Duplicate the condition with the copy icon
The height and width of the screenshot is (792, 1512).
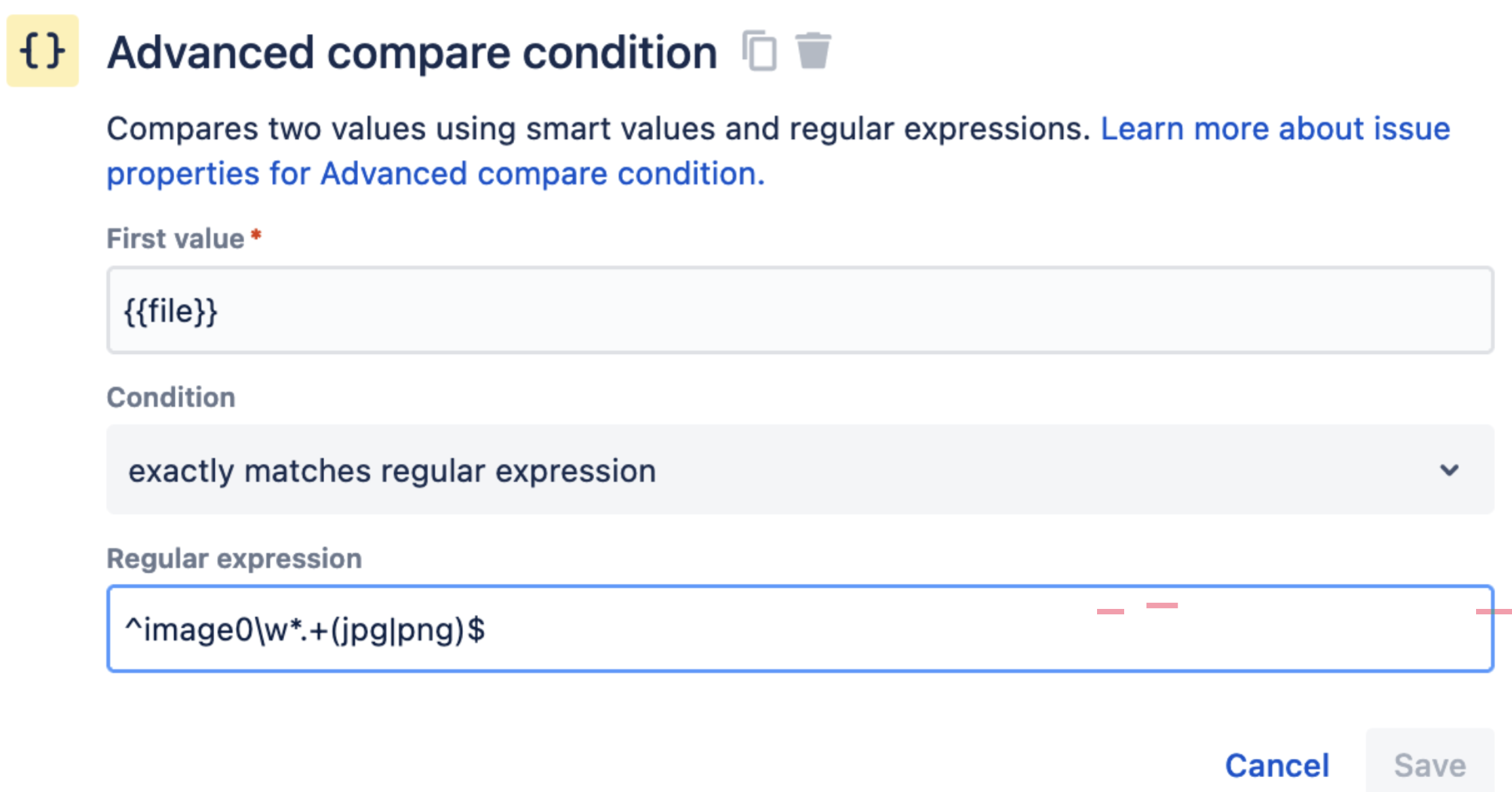759,50
